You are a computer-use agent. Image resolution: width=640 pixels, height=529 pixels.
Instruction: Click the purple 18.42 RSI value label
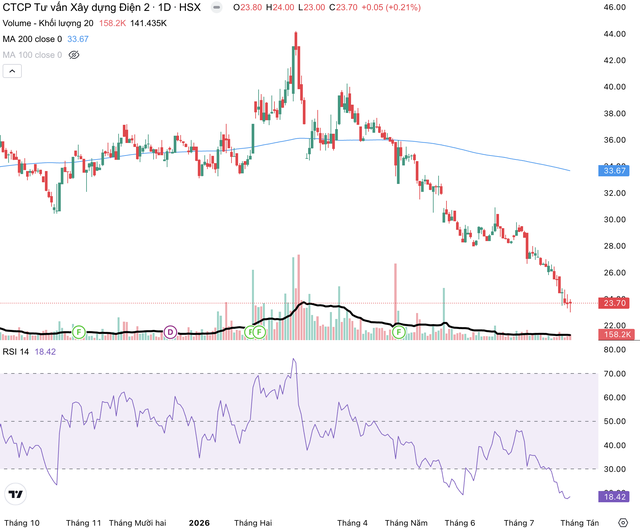614,497
